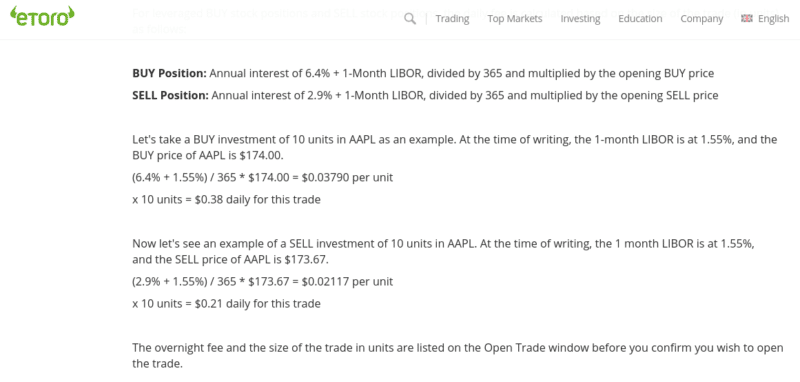Click the $0.38 daily for this trade line

[x=226, y=199]
